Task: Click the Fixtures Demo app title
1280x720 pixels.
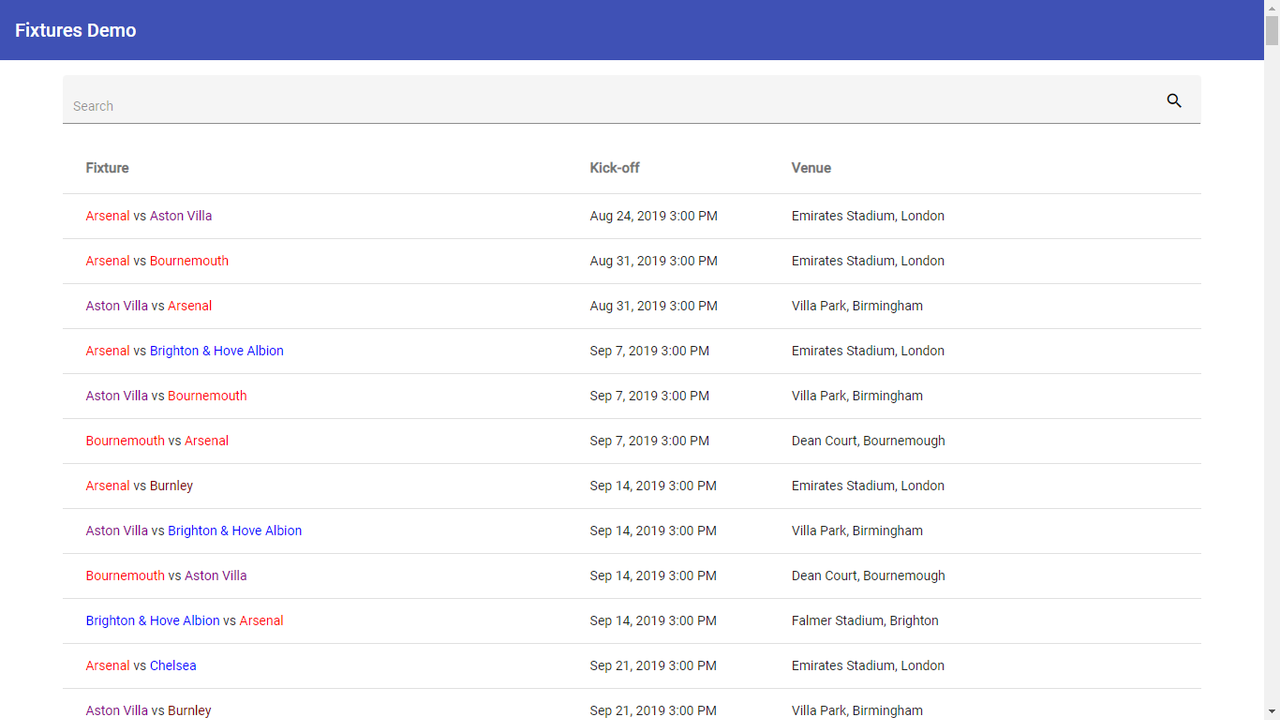Action: pyautogui.click(x=75, y=30)
